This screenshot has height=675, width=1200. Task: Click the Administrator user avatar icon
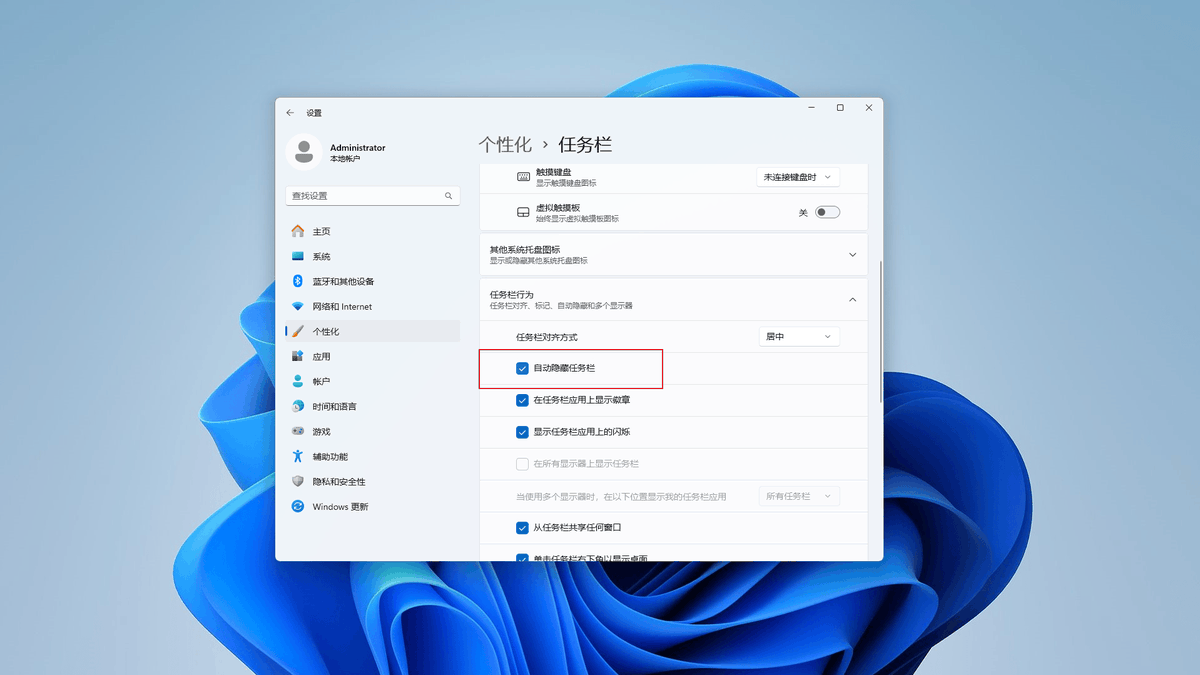point(303,152)
